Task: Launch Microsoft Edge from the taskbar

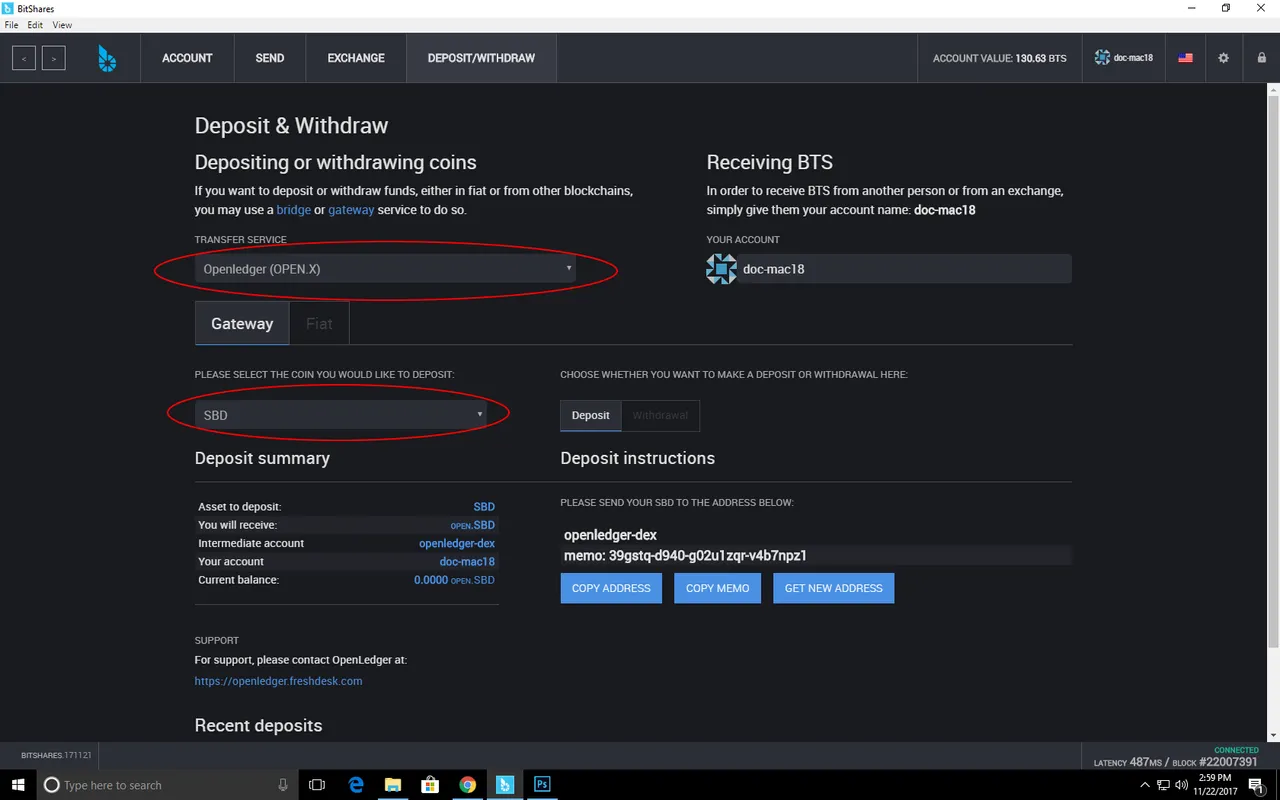Action: point(356,785)
